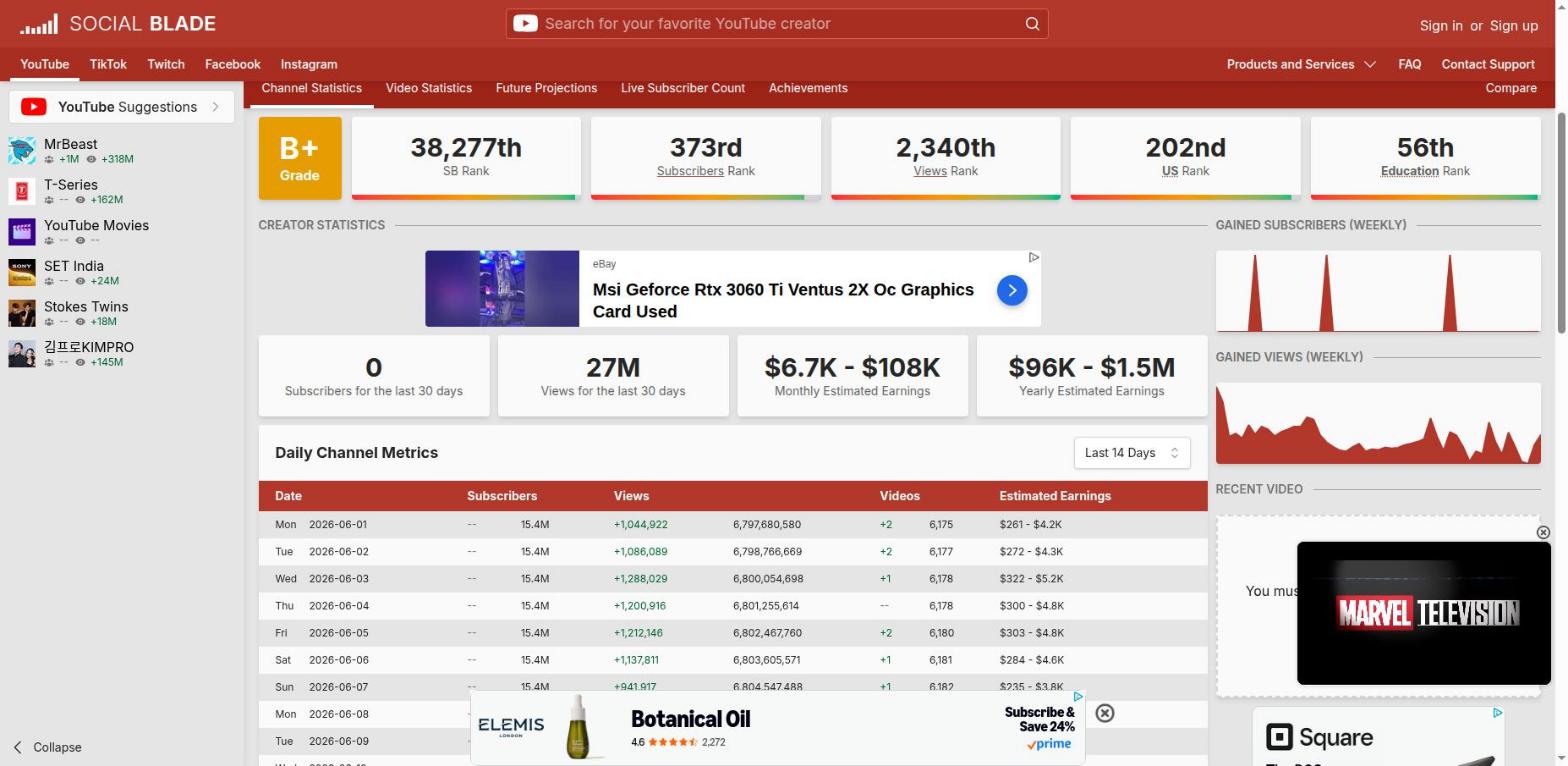Select the Channel Statistics tab
1568x766 pixels.
[x=312, y=88]
